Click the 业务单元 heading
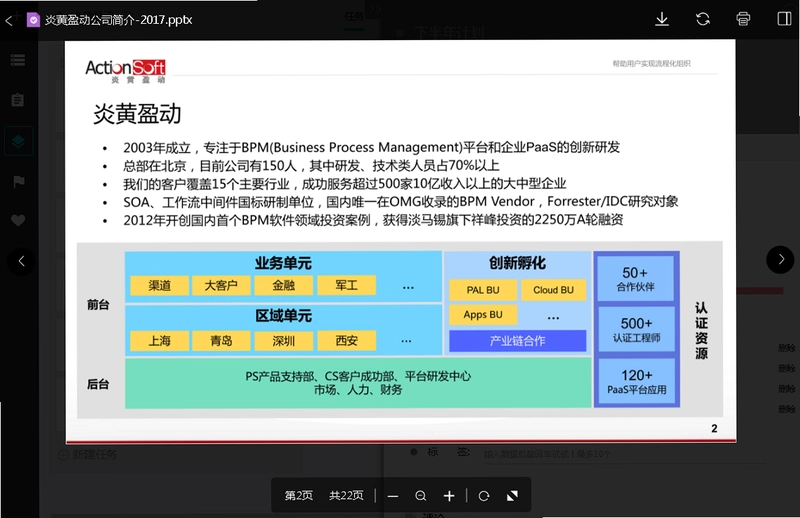The height and width of the screenshot is (518, 800). [283, 263]
